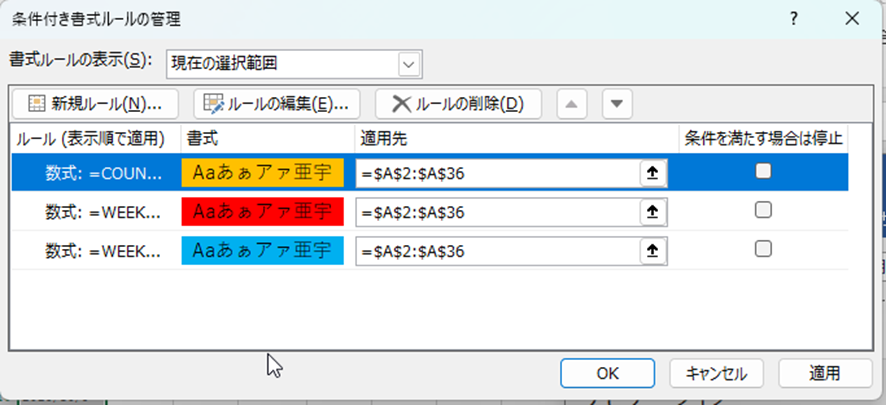Click the applies-to field of the blue rule
This screenshot has height=405, width=886.
pos(497,250)
